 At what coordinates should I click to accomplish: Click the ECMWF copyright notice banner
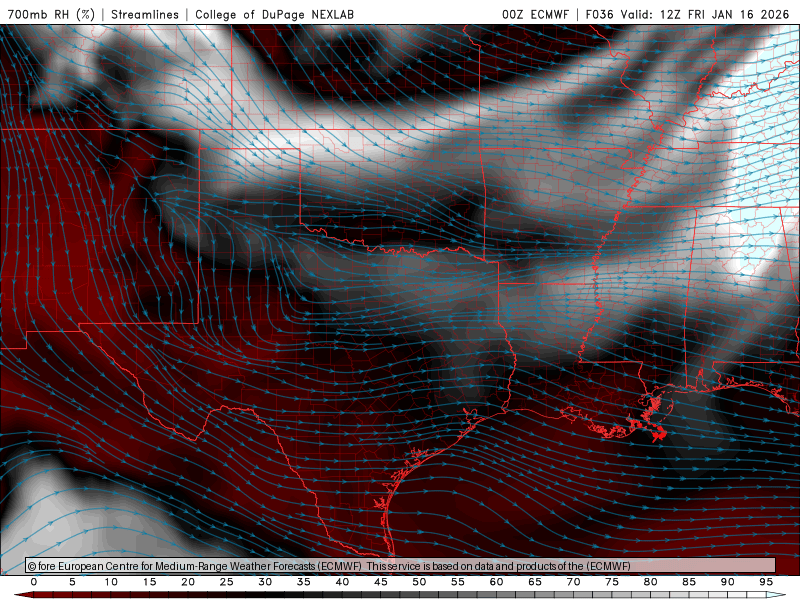click(x=401, y=565)
